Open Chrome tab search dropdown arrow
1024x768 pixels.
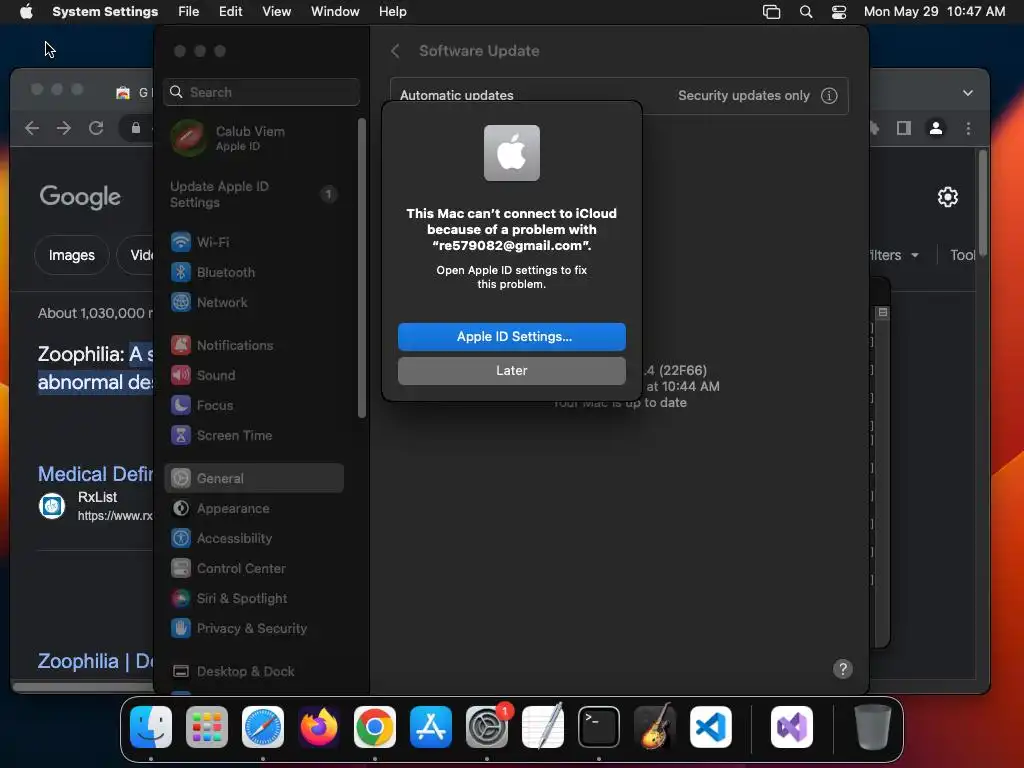click(968, 93)
